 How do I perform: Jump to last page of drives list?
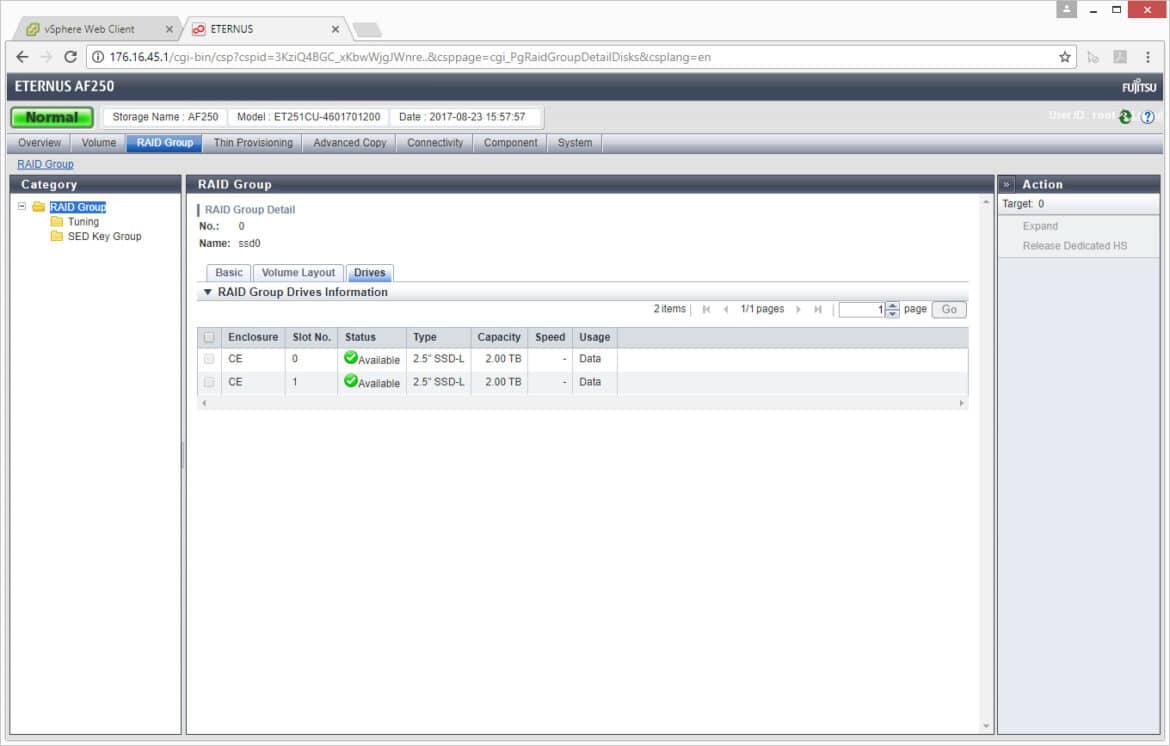818,309
